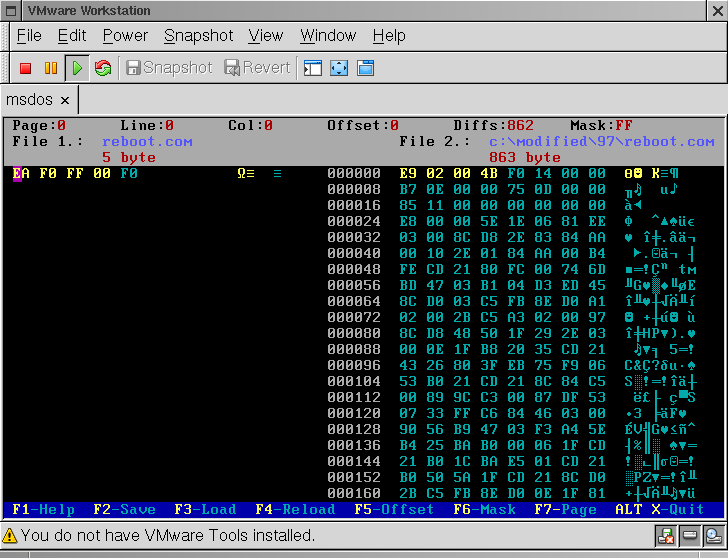Click the Line:0 indicator
728x558 pixels.
tap(147, 126)
